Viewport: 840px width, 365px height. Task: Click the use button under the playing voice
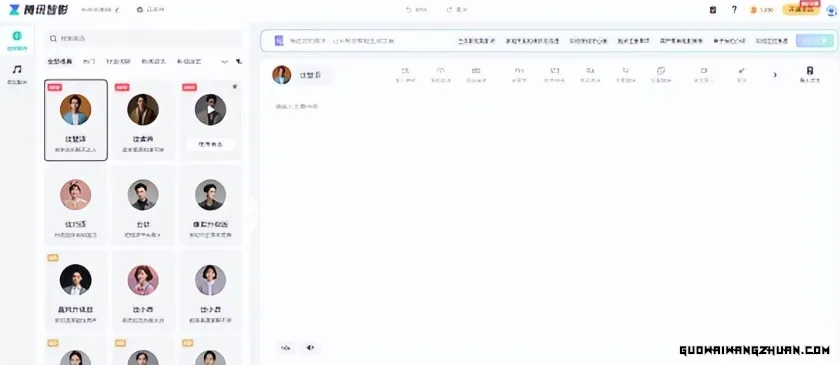point(211,144)
